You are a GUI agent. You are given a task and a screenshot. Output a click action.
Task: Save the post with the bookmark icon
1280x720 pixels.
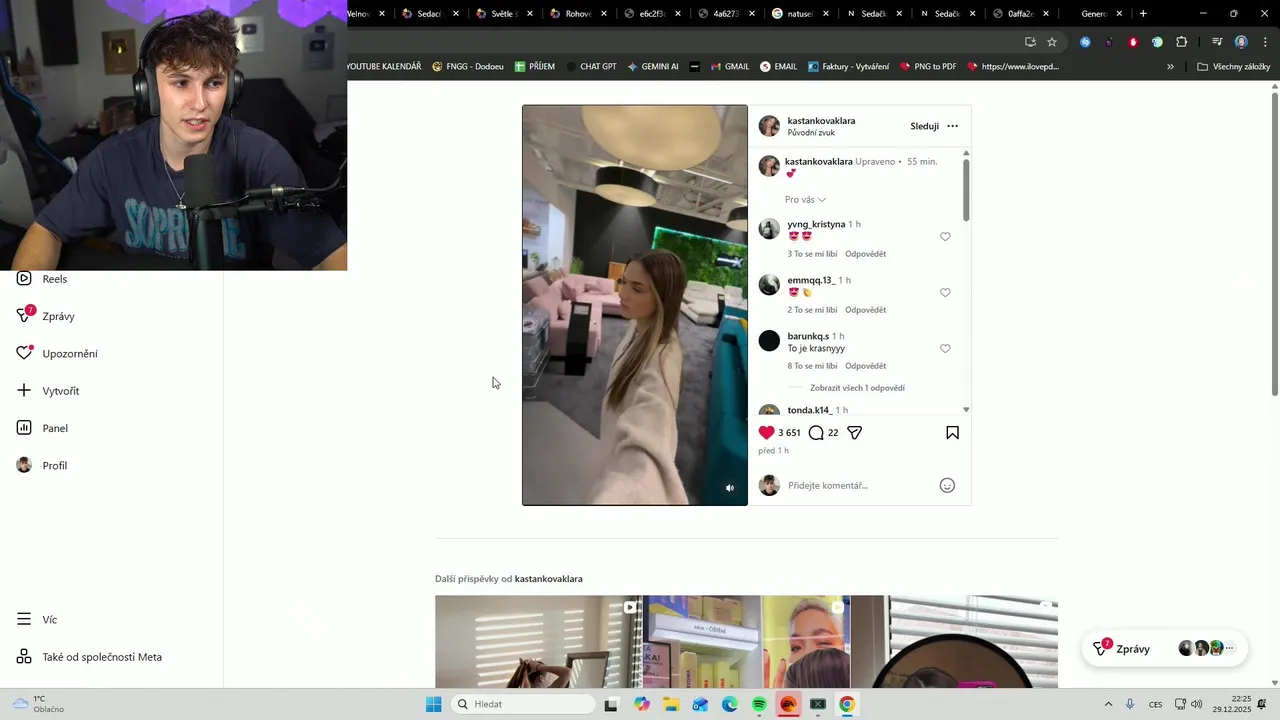coord(952,433)
